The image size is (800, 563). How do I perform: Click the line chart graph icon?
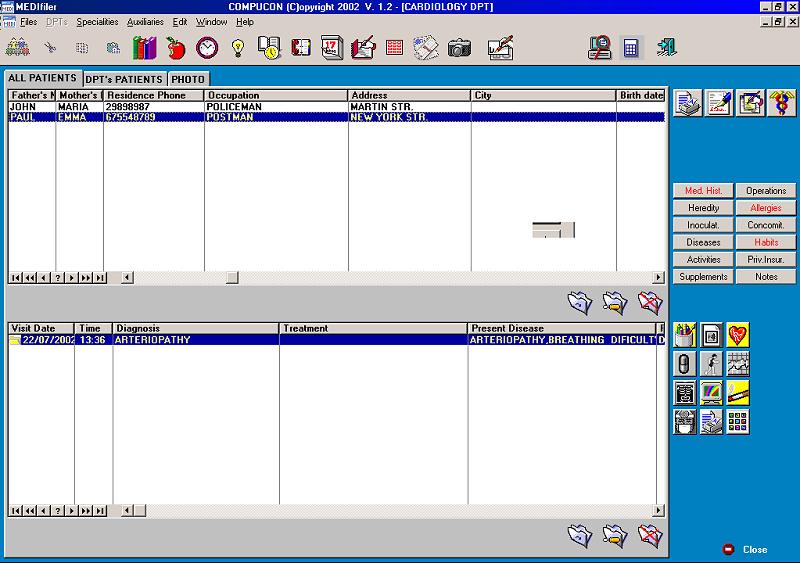point(738,364)
